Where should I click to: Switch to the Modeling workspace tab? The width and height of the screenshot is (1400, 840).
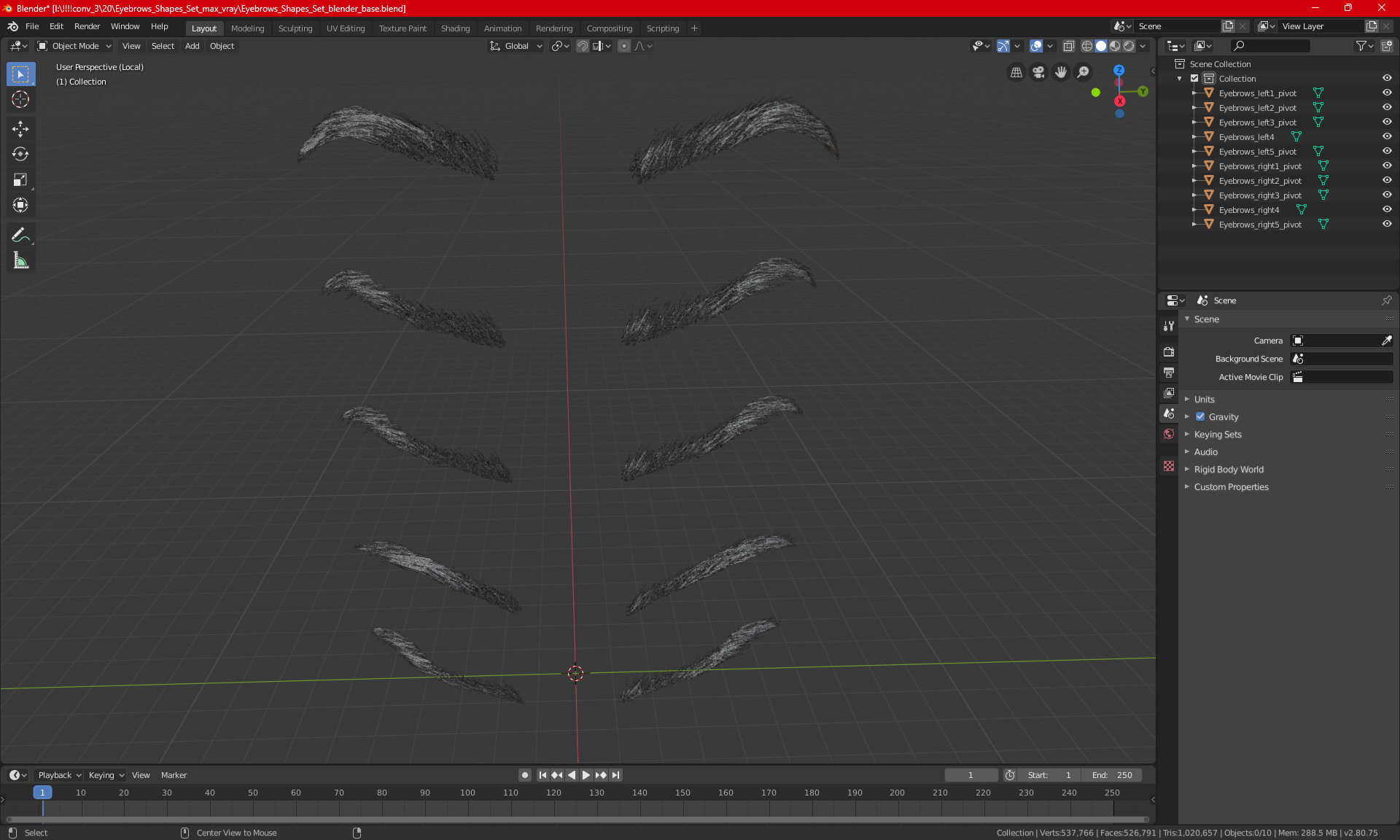click(247, 28)
